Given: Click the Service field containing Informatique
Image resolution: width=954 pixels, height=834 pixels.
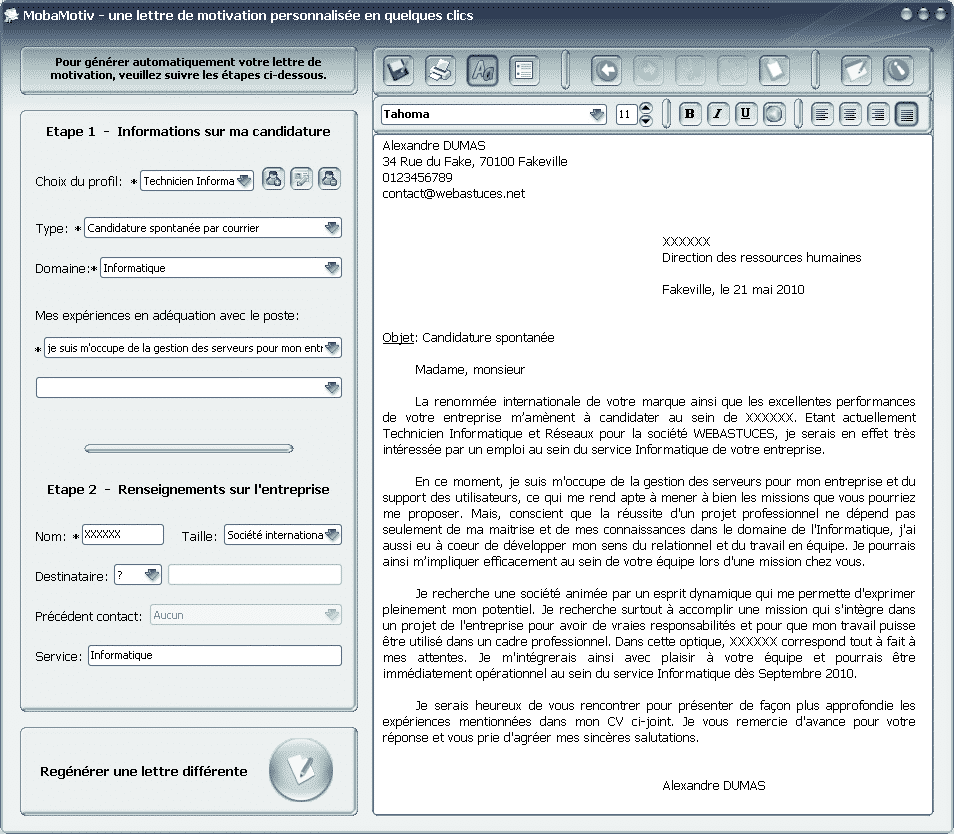Looking at the screenshot, I should tap(215, 655).
